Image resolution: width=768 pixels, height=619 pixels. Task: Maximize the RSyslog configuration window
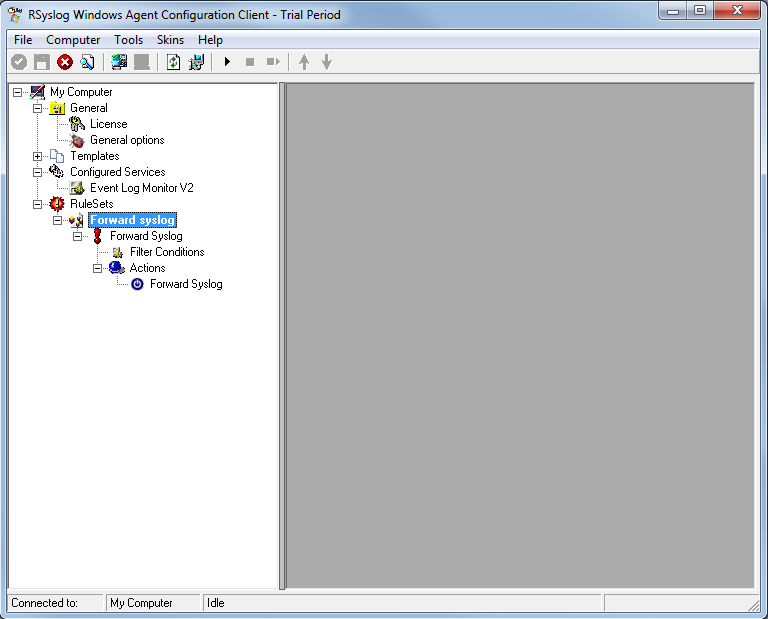coord(700,11)
